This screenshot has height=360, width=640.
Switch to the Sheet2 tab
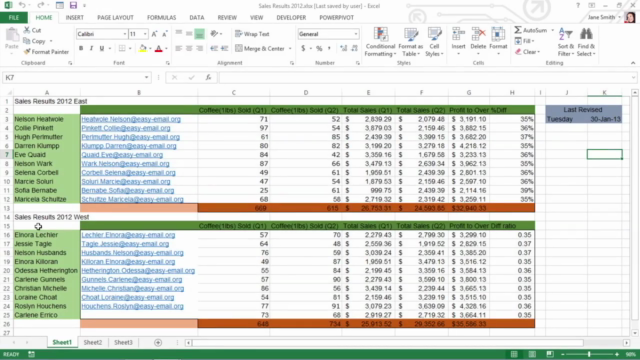coord(93,342)
